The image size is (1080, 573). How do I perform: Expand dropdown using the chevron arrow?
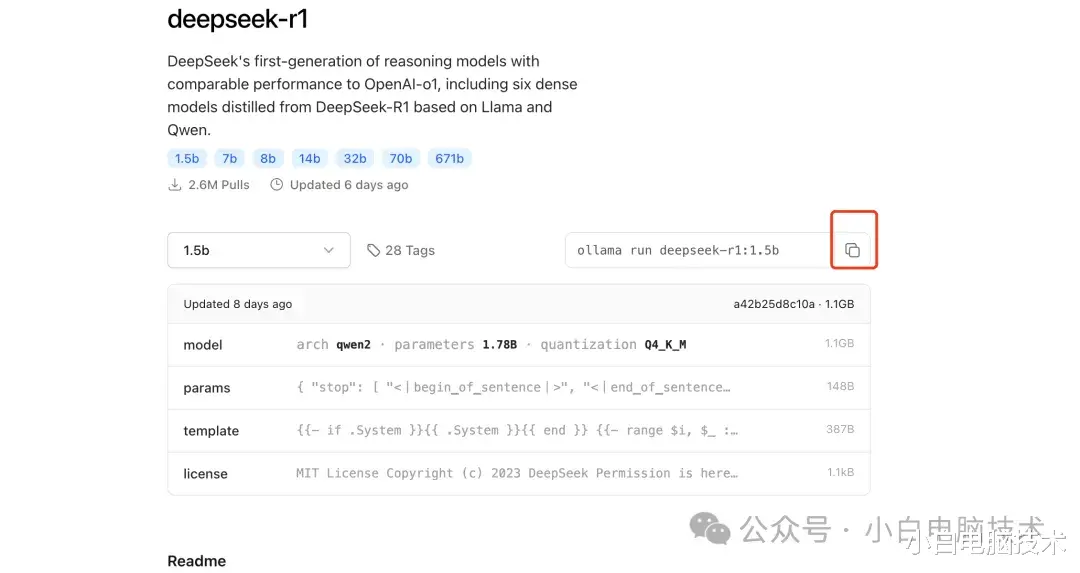(x=329, y=250)
